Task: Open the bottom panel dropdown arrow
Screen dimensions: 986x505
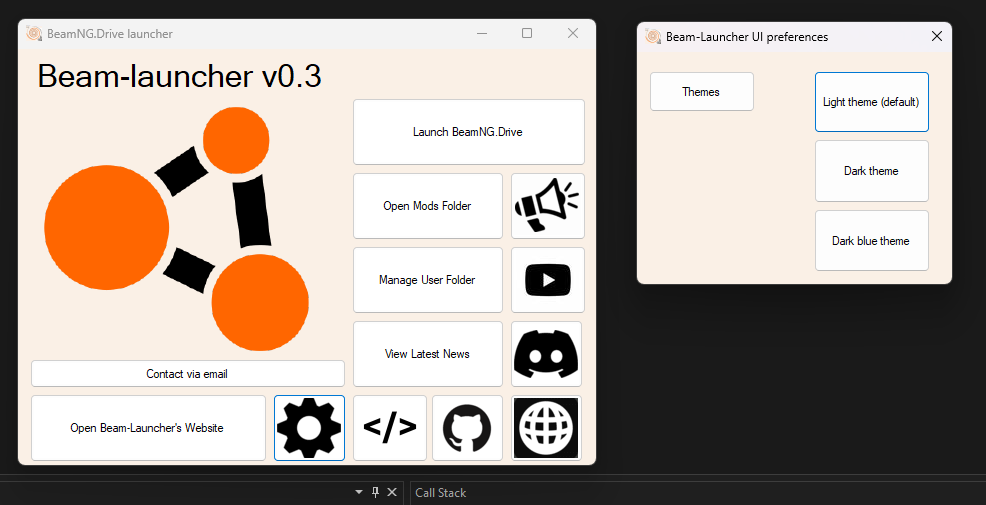Action: [359, 492]
